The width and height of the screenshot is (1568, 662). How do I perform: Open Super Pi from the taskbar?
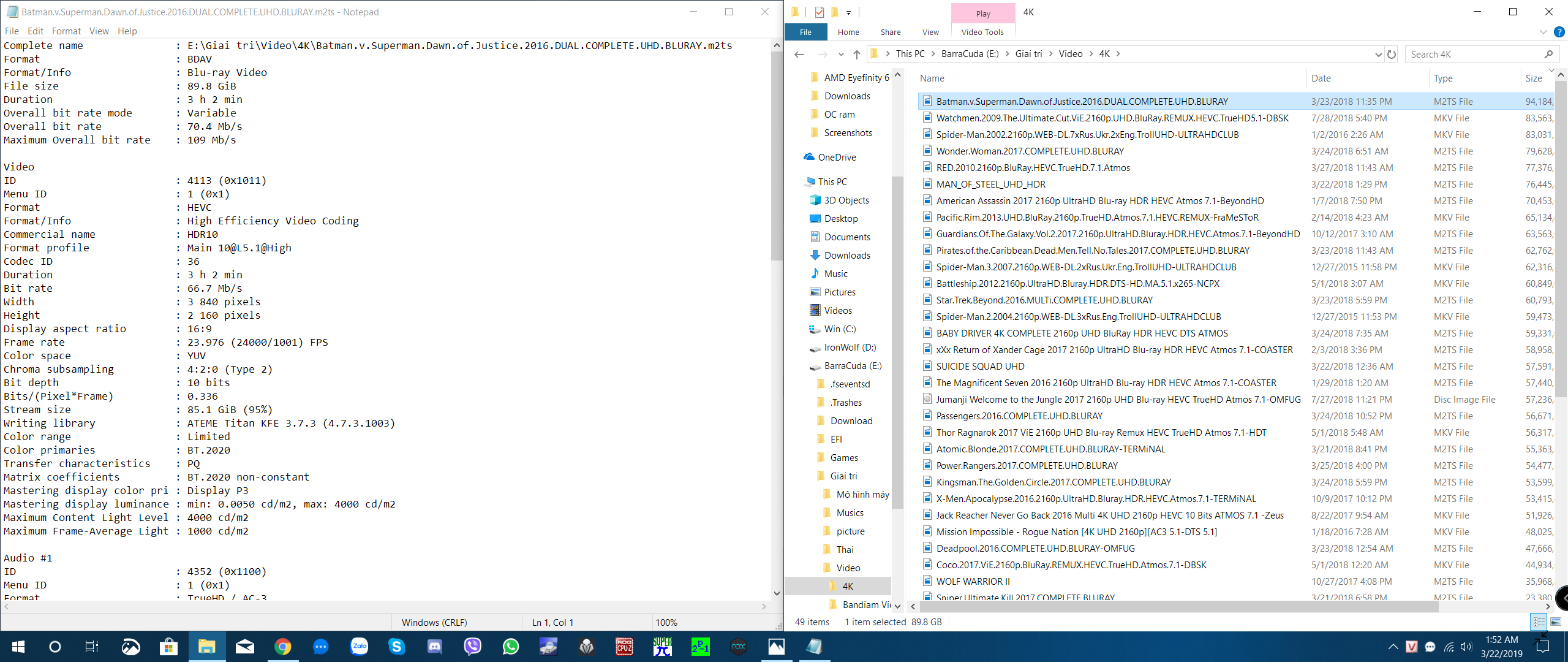click(663, 647)
